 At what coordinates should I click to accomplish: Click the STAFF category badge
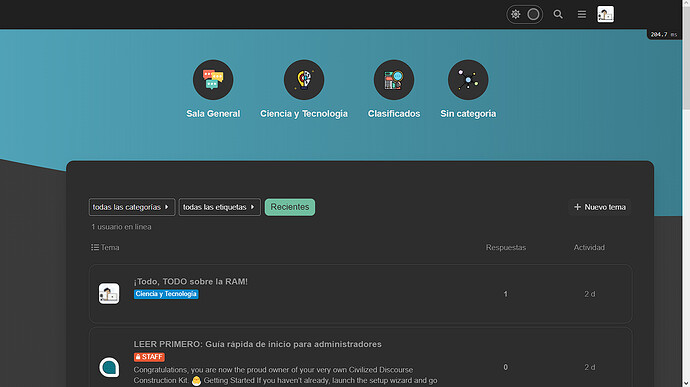click(149, 357)
